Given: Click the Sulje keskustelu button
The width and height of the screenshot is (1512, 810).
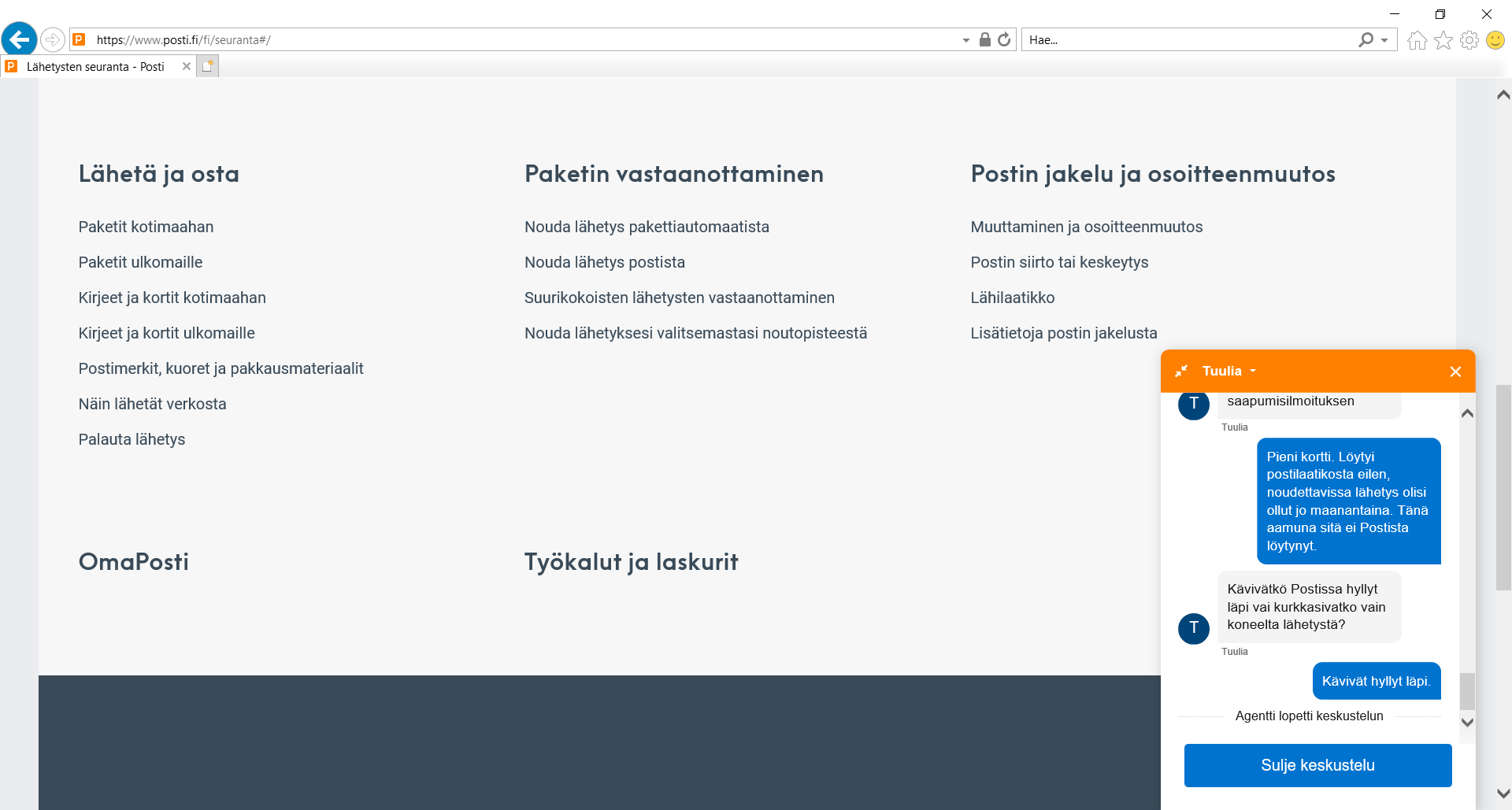Looking at the screenshot, I should click(1317, 765).
